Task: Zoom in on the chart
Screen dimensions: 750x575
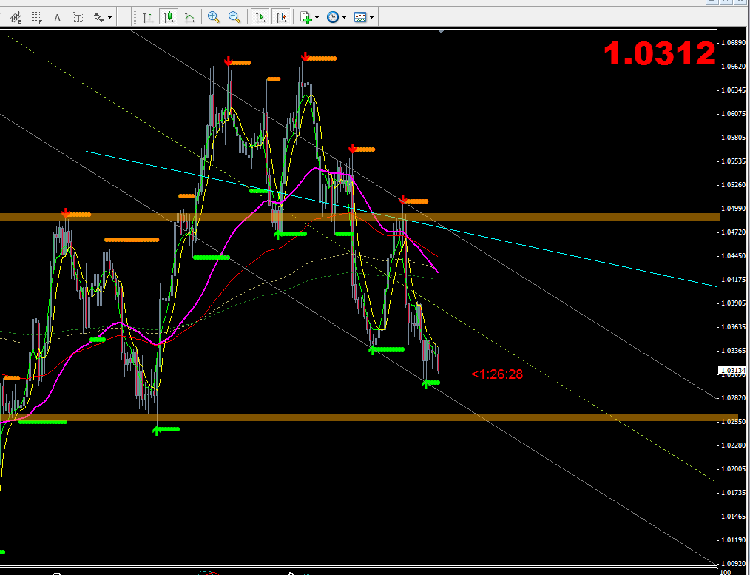Action: pyautogui.click(x=213, y=18)
